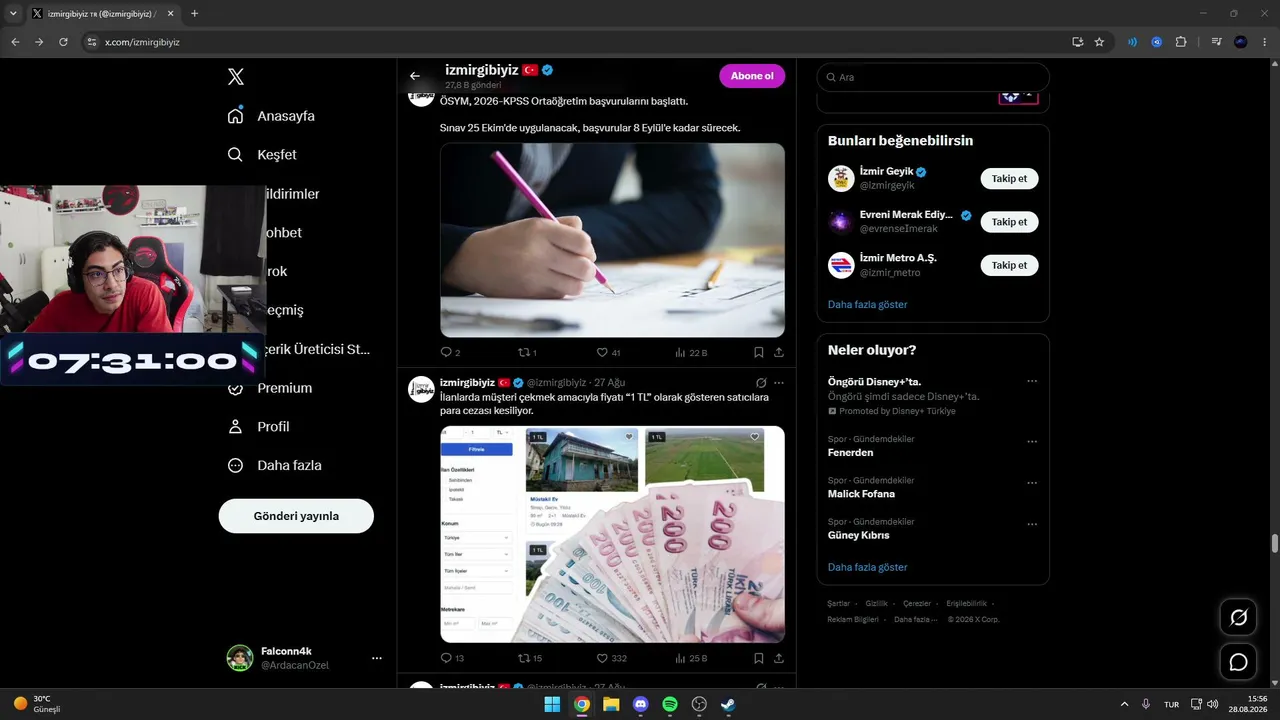Open Discord from the taskbar

[x=641, y=705]
